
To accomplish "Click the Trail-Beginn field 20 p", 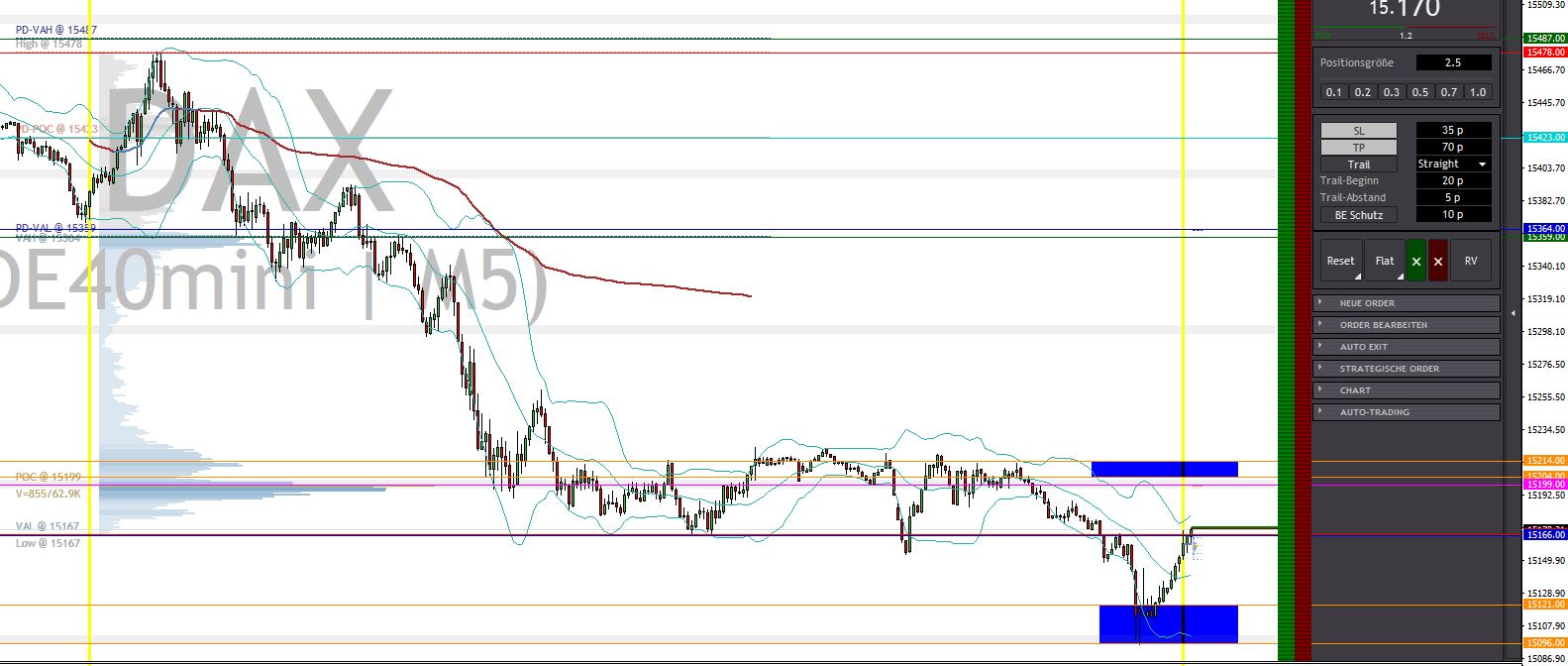I will pyautogui.click(x=1453, y=181).
